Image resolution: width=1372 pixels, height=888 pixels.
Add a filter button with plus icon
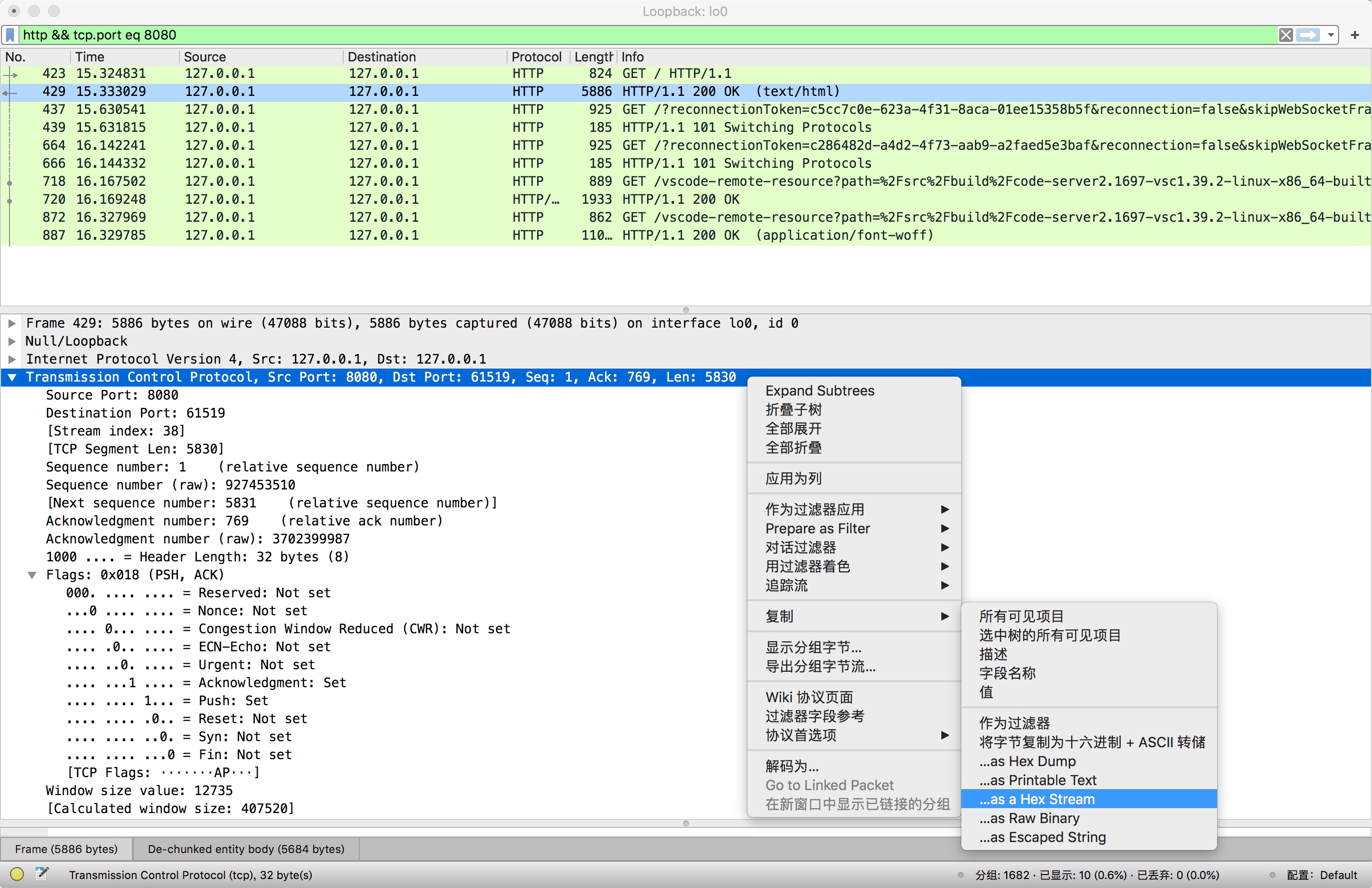click(x=1355, y=35)
